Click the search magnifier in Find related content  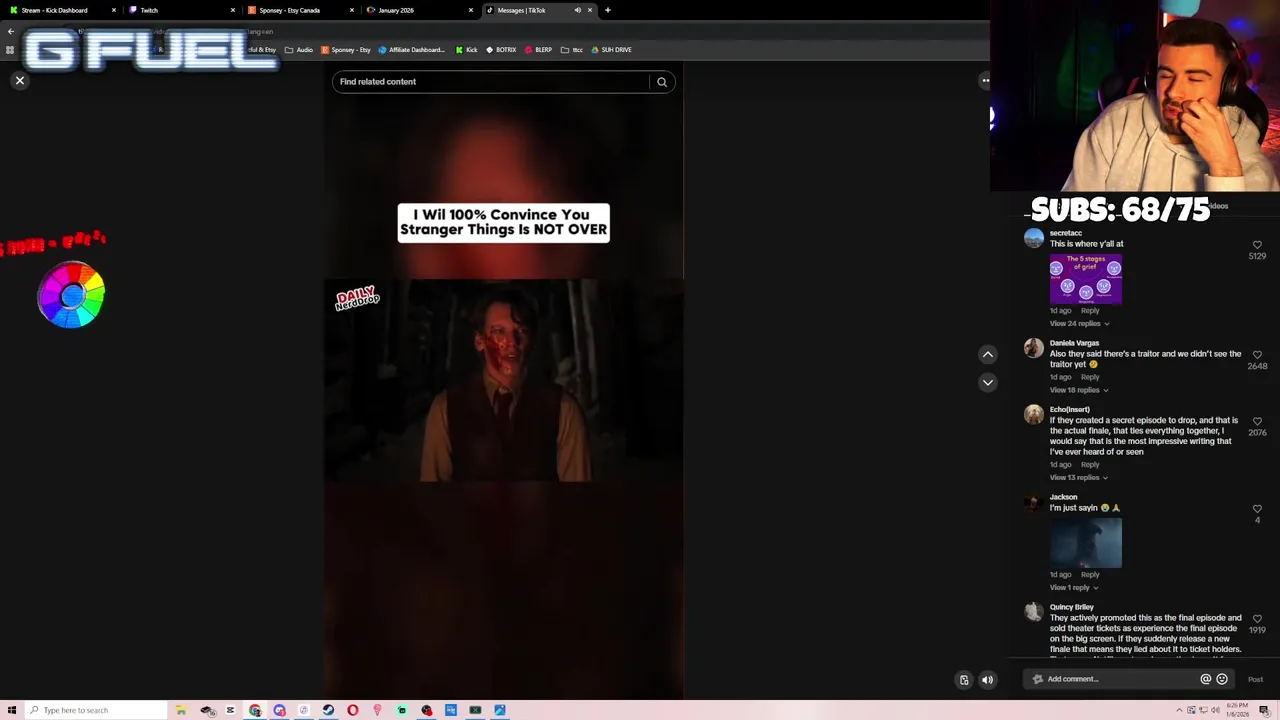tap(661, 82)
